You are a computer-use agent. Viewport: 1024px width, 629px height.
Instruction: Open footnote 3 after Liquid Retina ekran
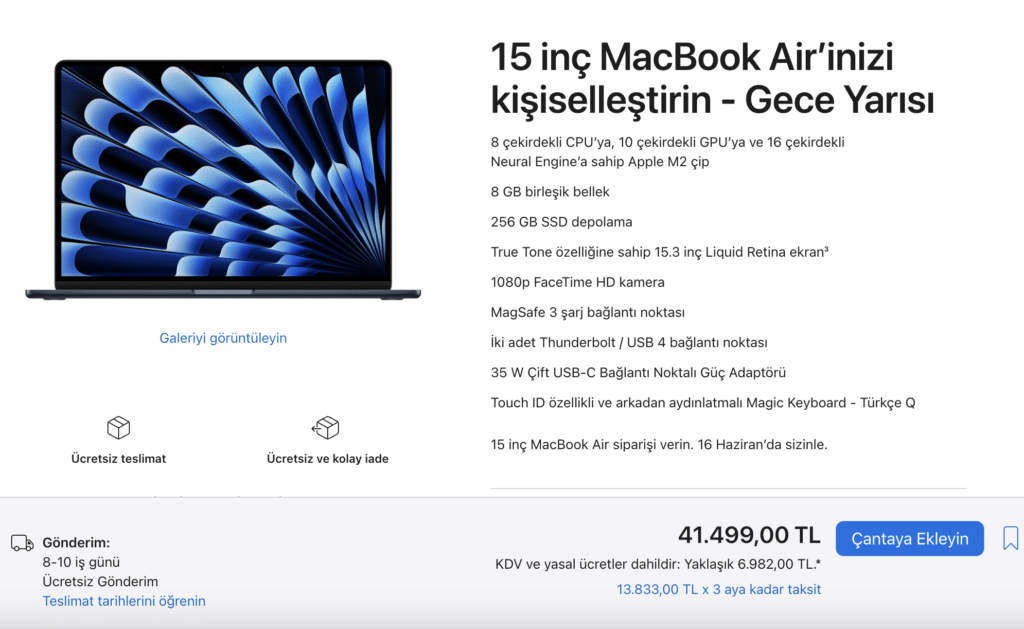(x=827, y=249)
